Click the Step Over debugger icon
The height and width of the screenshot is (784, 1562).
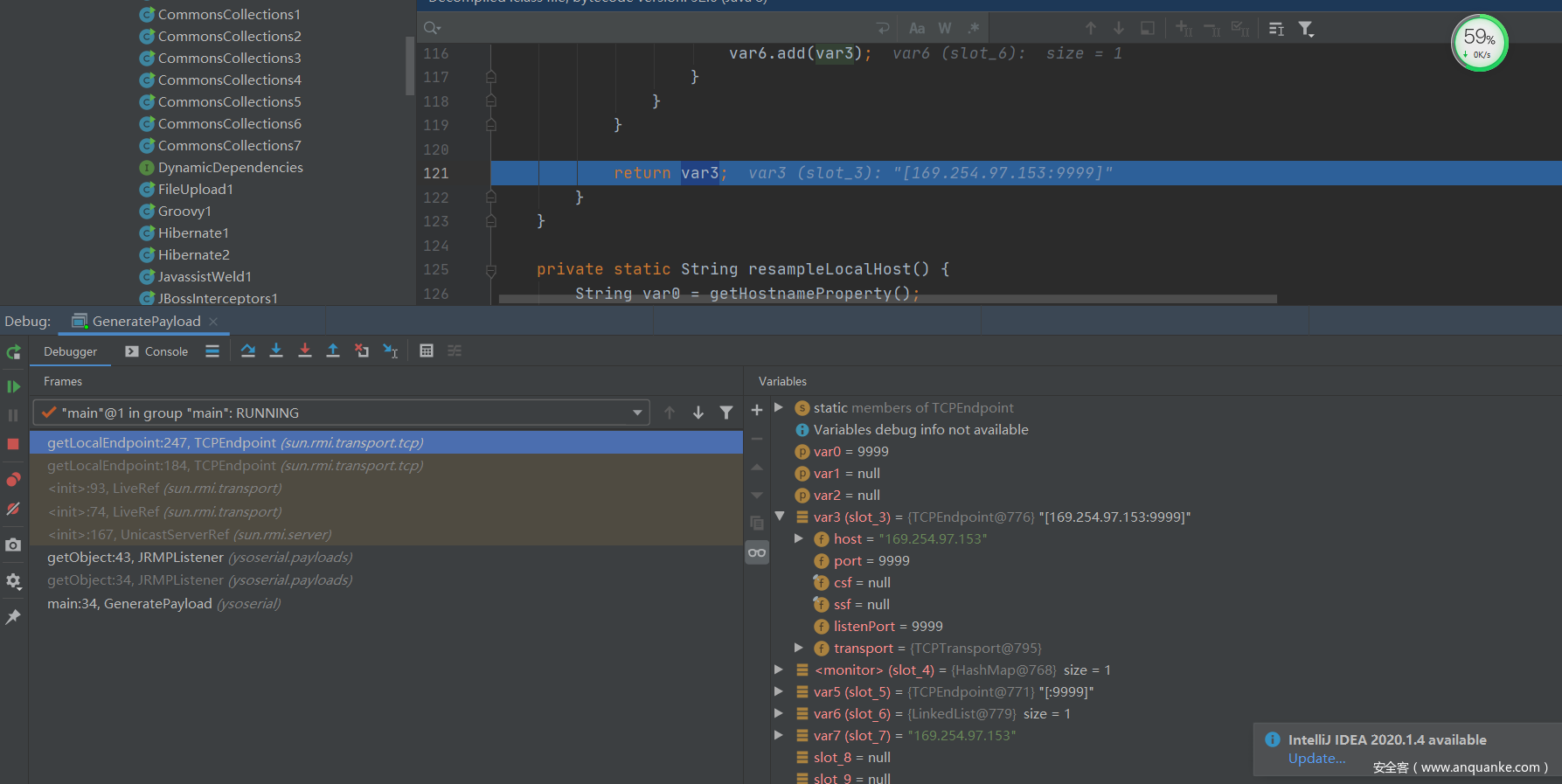pos(248,350)
